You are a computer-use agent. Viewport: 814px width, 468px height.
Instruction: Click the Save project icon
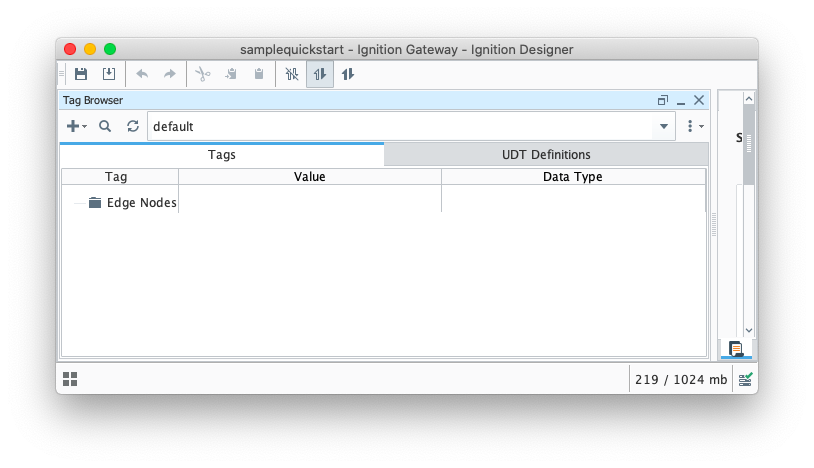click(x=81, y=74)
